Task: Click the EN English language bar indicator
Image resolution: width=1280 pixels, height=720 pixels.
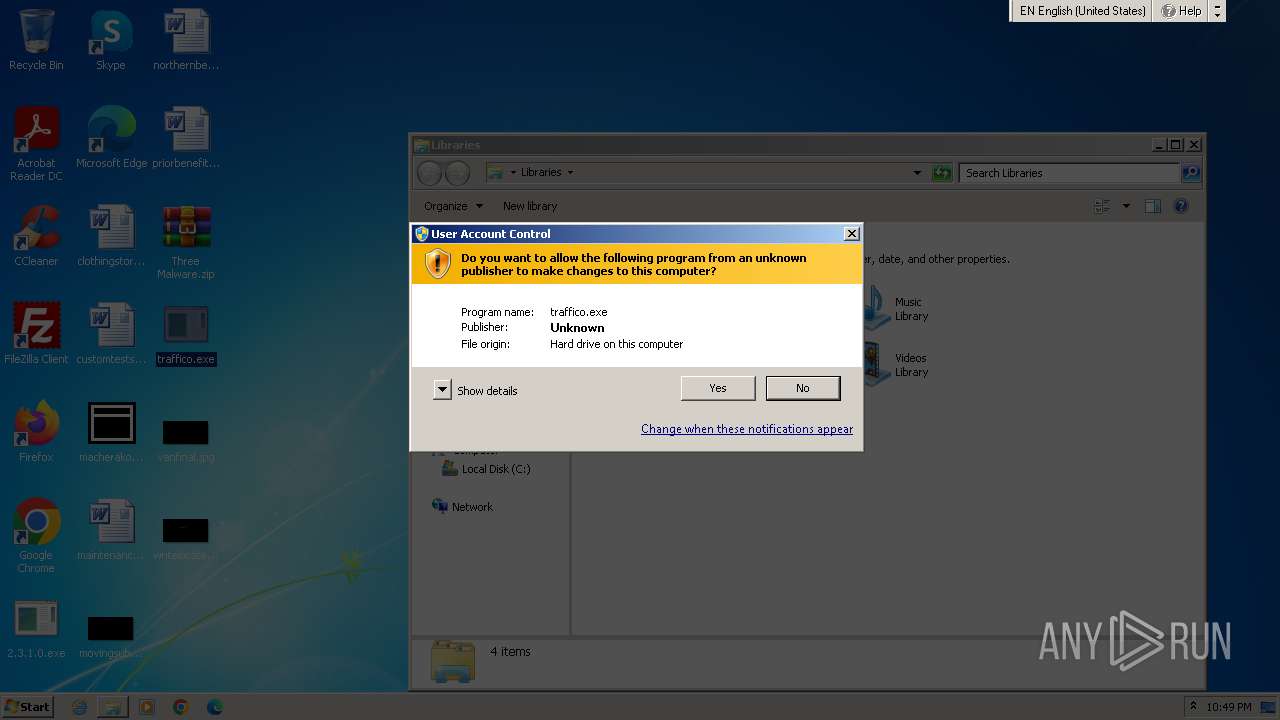Action: [x=1082, y=11]
